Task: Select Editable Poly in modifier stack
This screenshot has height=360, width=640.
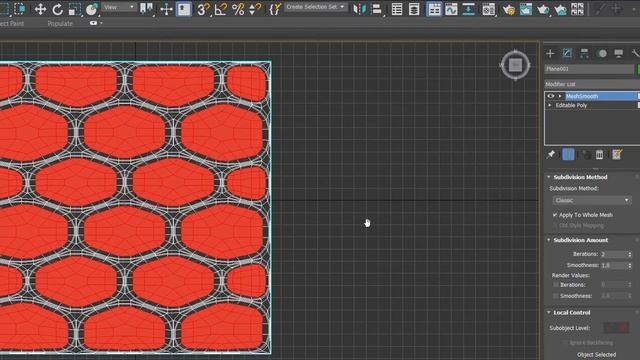Action: coord(571,105)
